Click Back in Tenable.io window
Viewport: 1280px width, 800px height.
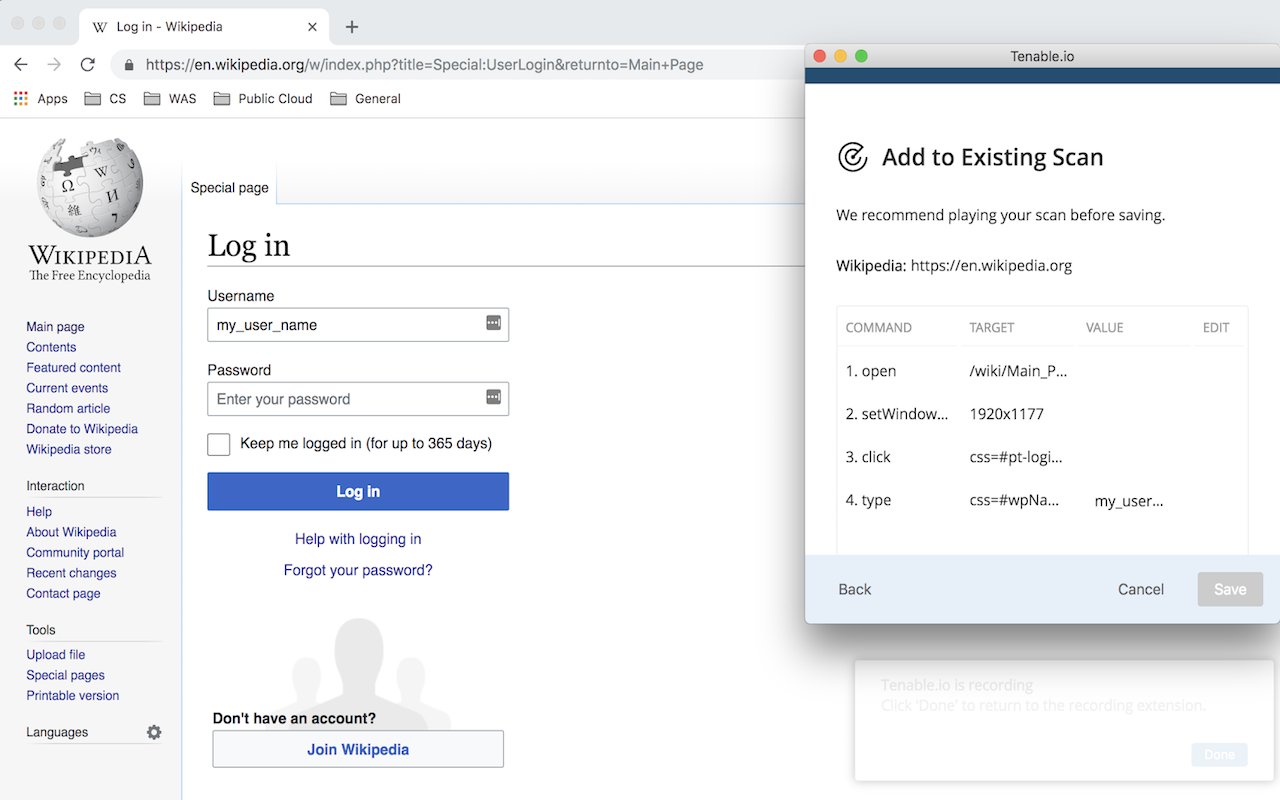coord(855,589)
